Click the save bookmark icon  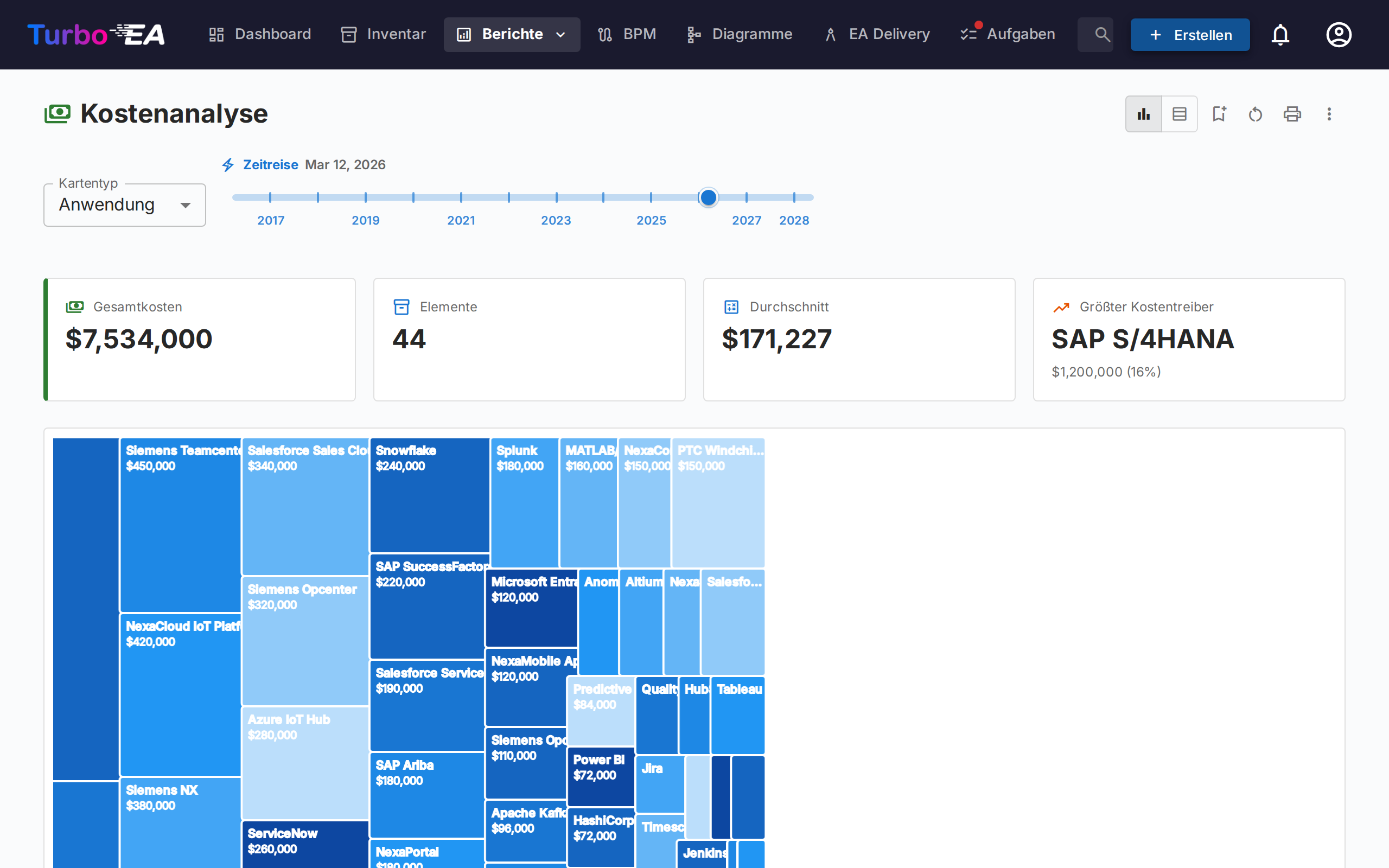tap(1219, 114)
